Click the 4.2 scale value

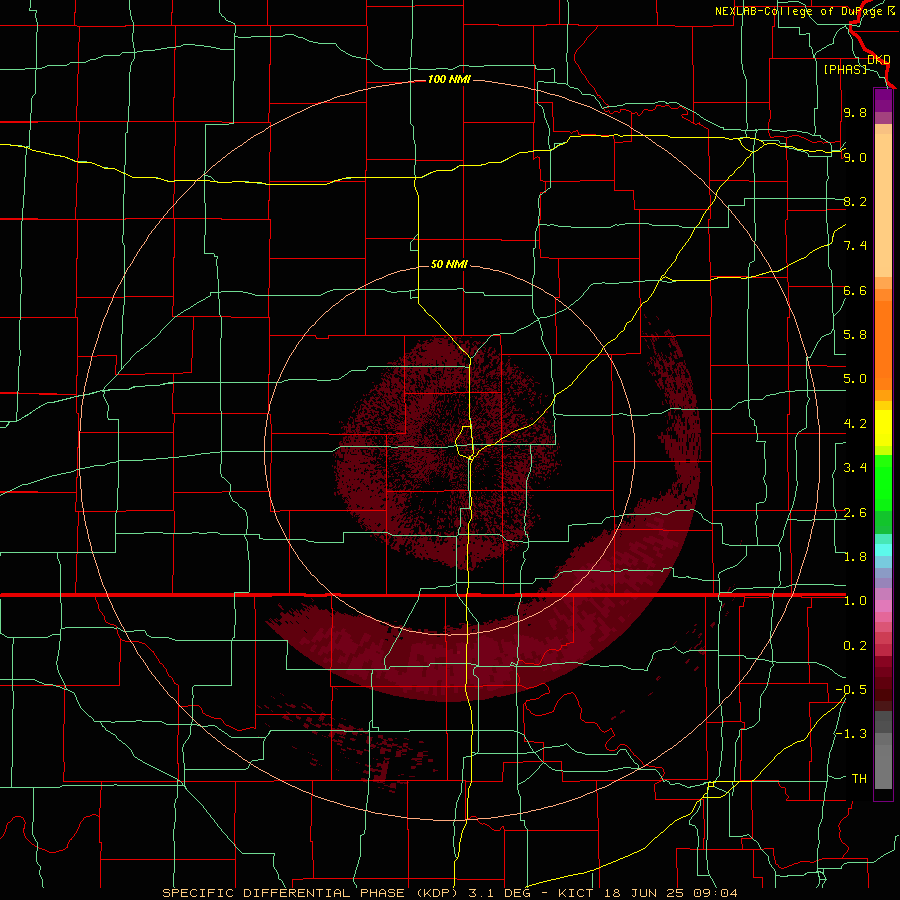pyautogui.click(x=855, y=424)
